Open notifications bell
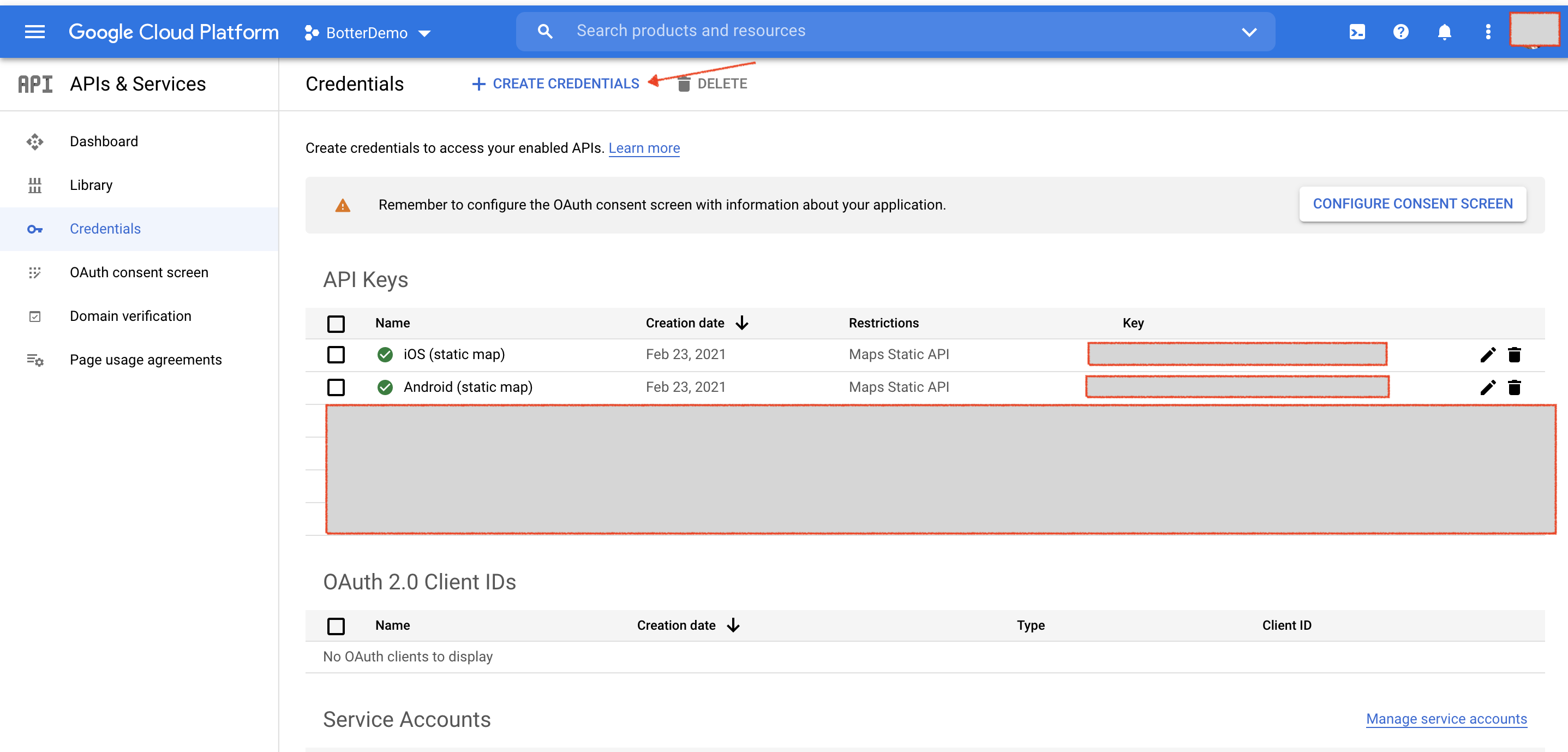Viewport: 1568px width, 752px height. [x=1444, y=32]
